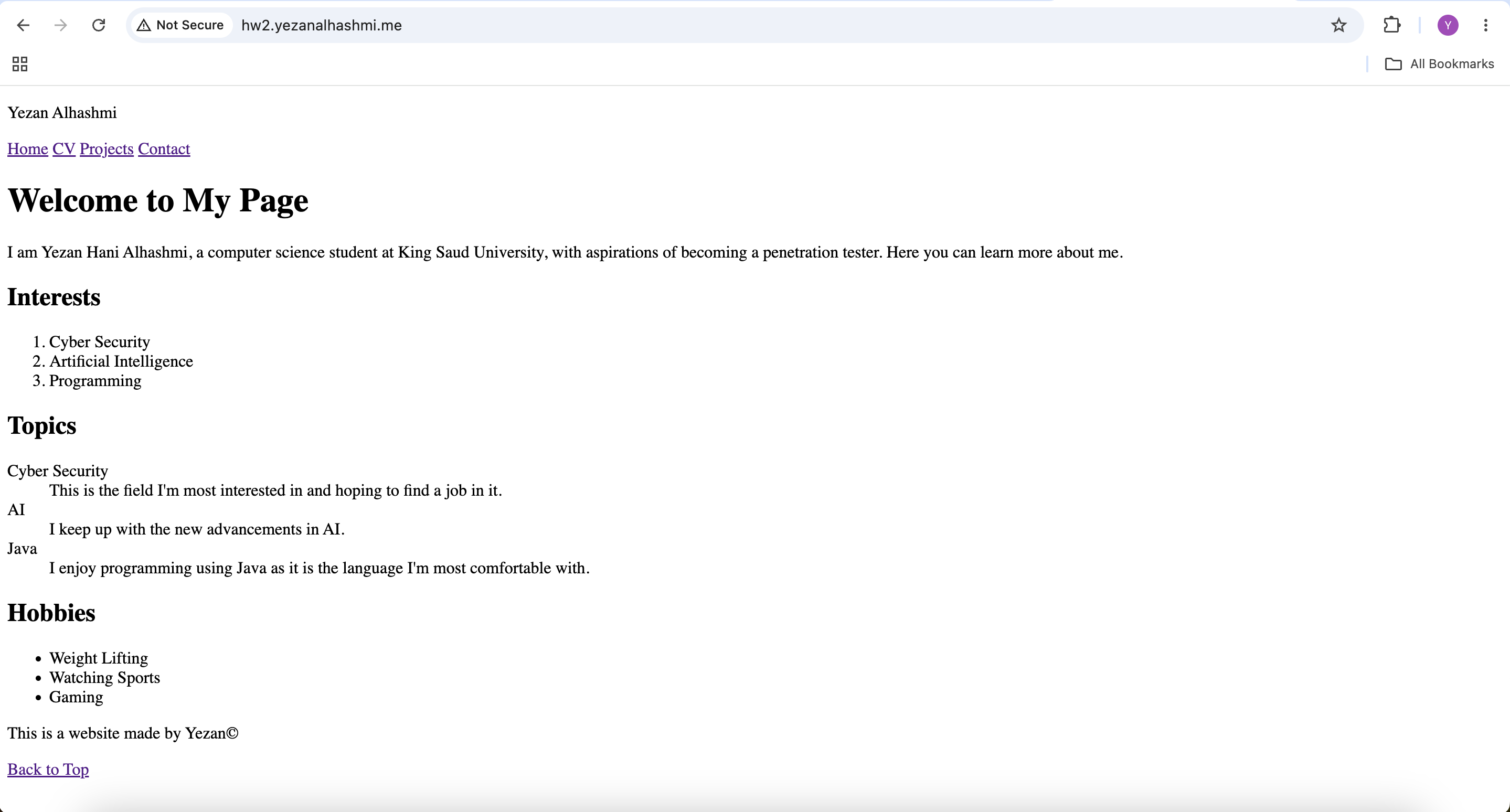The height and width of the screenshot is (812, 1510).
Task: Click the browser back arrow
Action: click(23, 25)
